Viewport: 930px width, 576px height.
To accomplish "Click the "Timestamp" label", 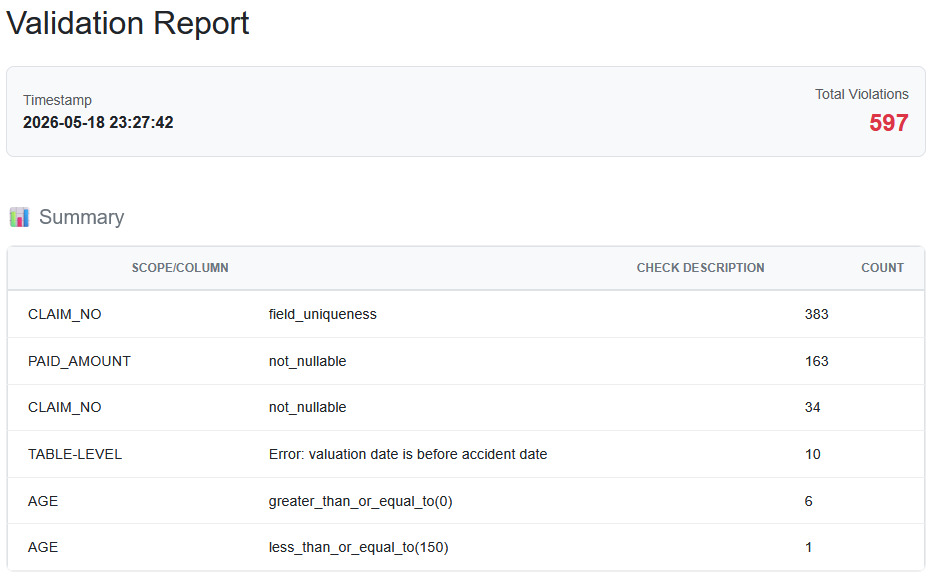I will (x=58, y=100).
